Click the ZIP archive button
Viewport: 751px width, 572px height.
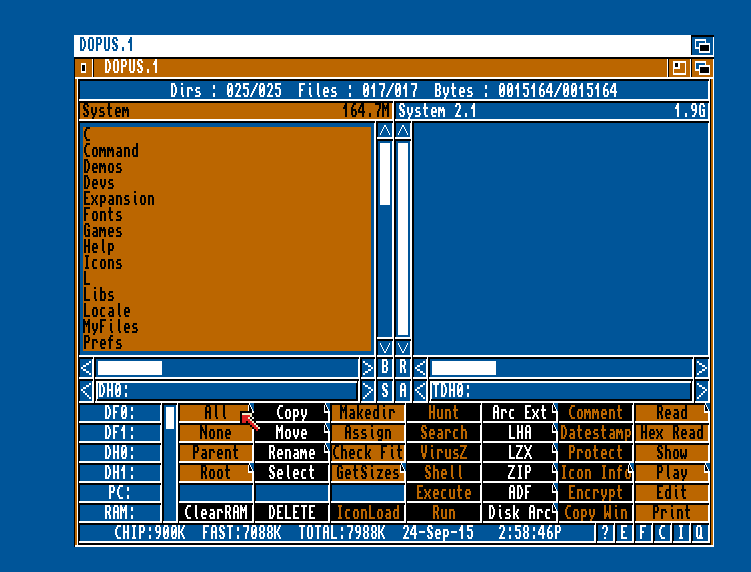coord(520,473)
